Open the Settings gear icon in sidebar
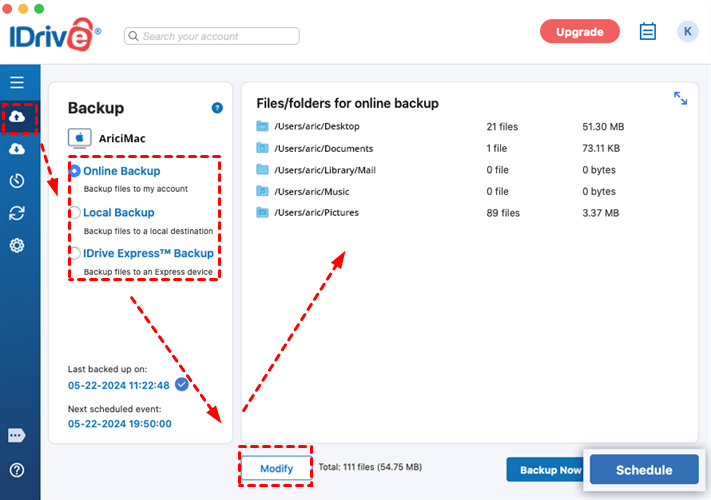The width and height of the screenshot is (711, 500). click(17, 245)
